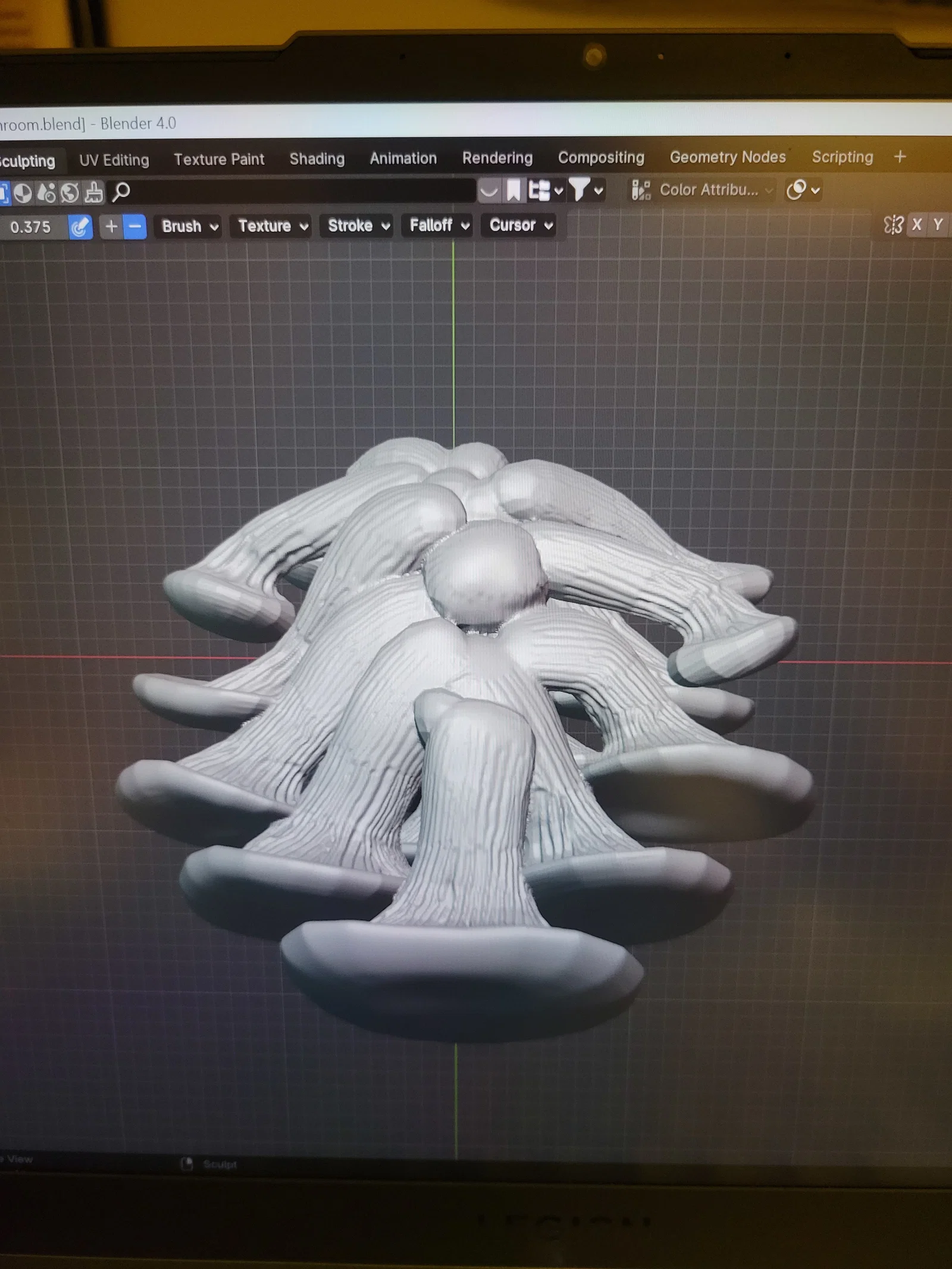Click the Sculpt label in the status bar
Screen dimensions: 952x1269
[220, 1164]
